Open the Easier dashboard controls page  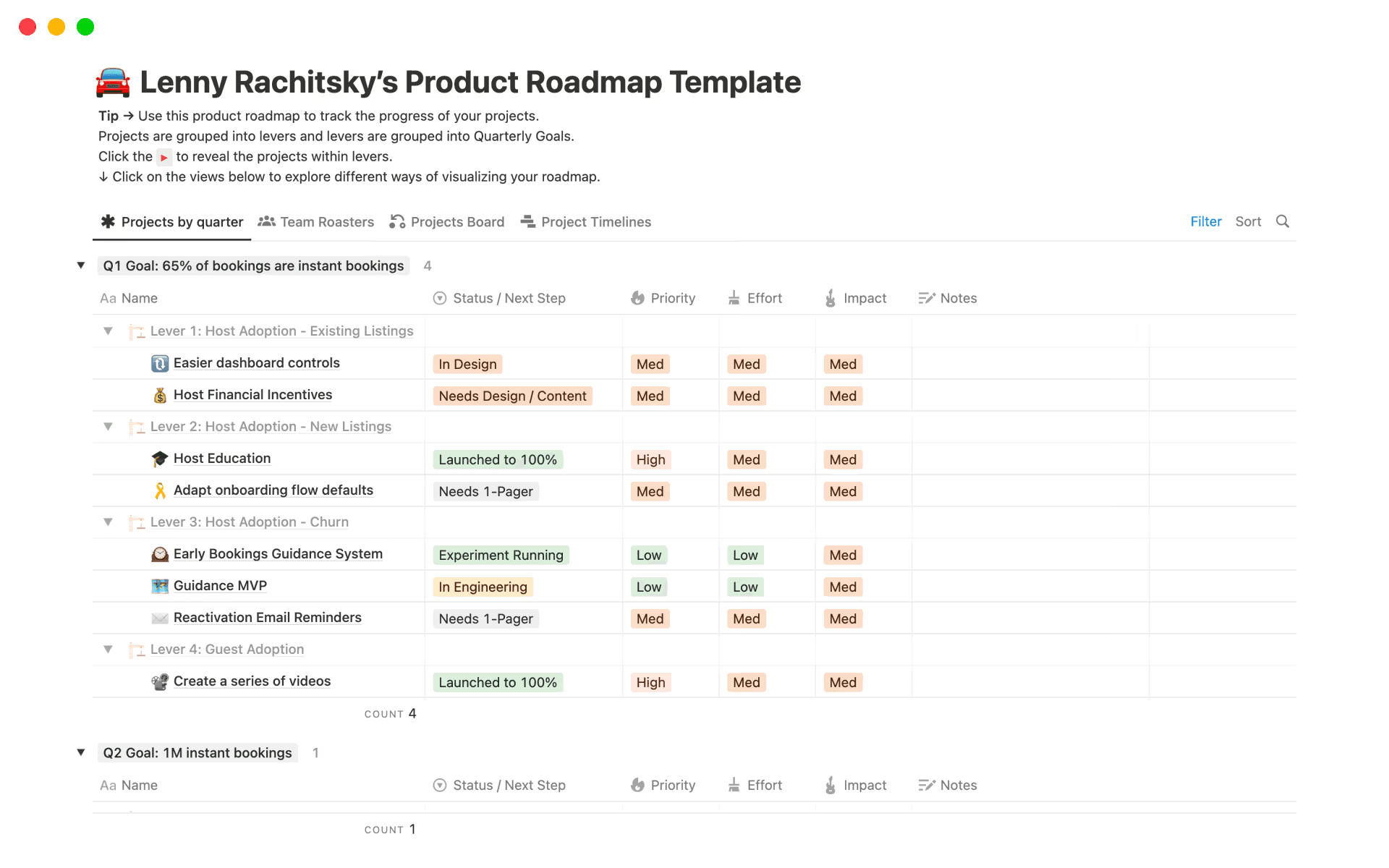point(256,362)
